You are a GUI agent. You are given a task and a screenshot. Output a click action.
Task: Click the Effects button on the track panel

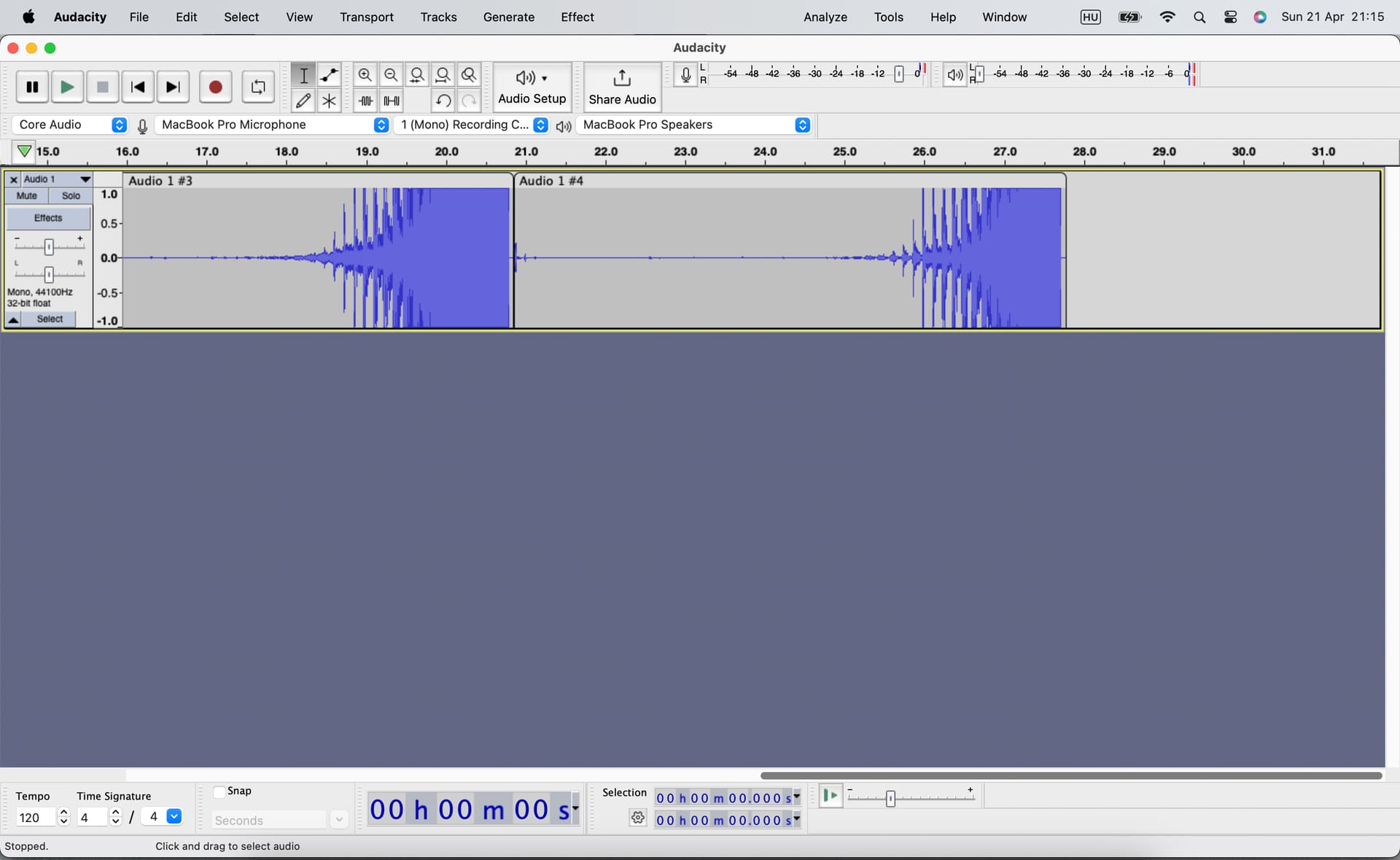[47, 217]
